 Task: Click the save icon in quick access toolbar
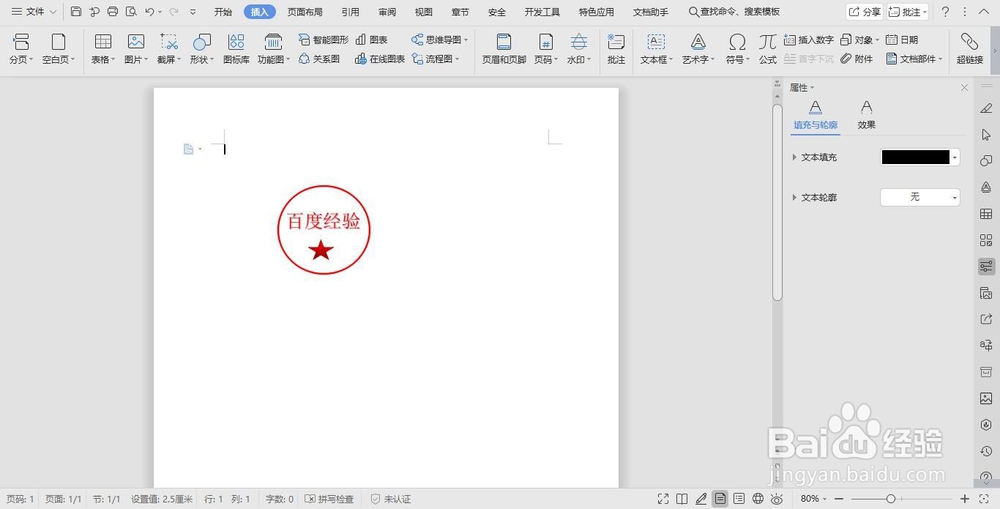point(76,11)
